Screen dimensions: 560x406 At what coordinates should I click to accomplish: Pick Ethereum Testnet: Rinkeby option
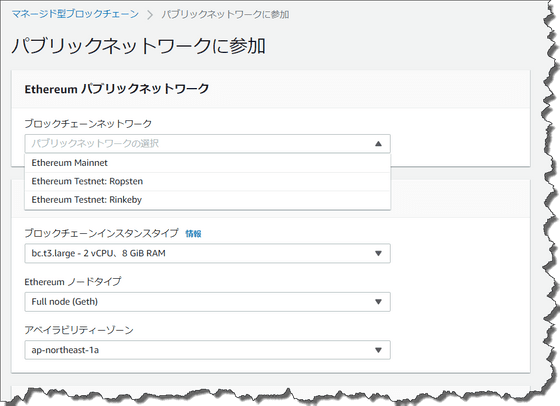[x=208, y=200]
